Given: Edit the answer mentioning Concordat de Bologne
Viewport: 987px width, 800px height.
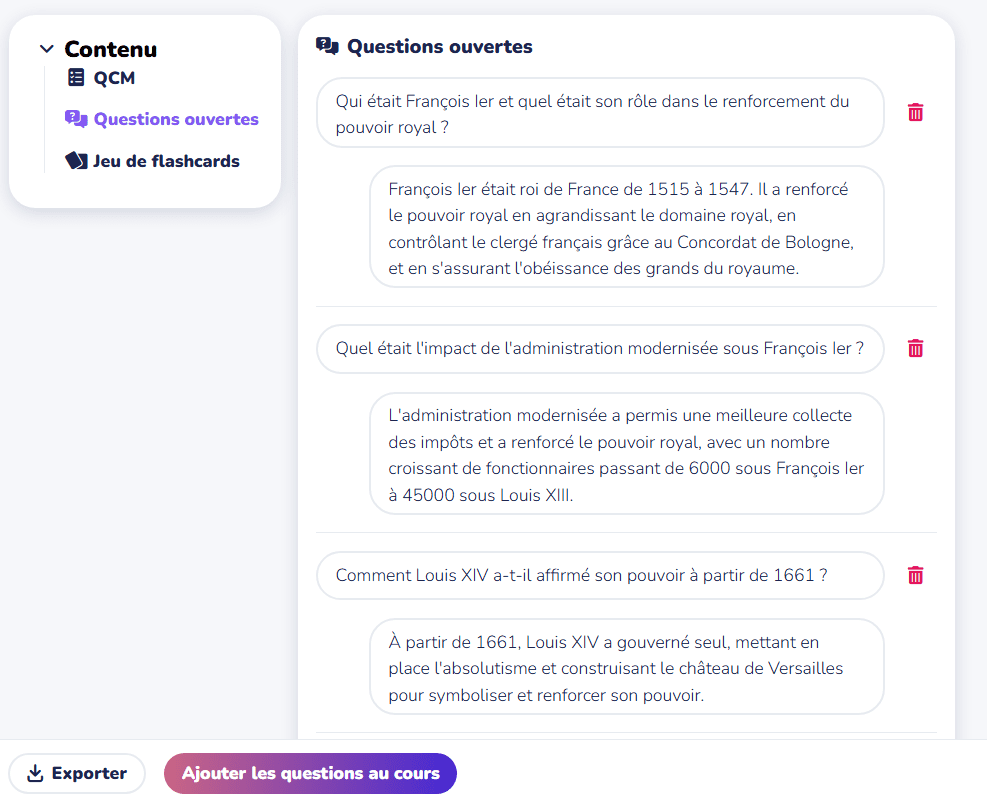Looking at the screenshot, I should (626, 227).
